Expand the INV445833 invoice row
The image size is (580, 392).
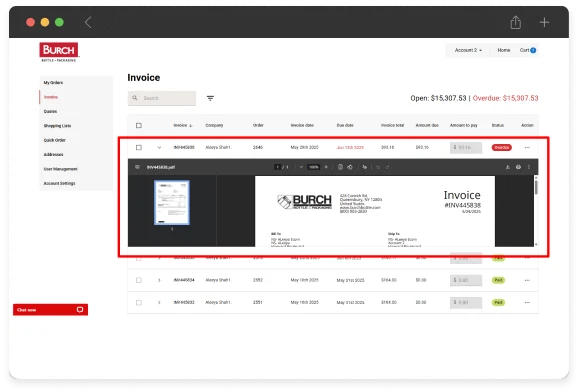159,303
